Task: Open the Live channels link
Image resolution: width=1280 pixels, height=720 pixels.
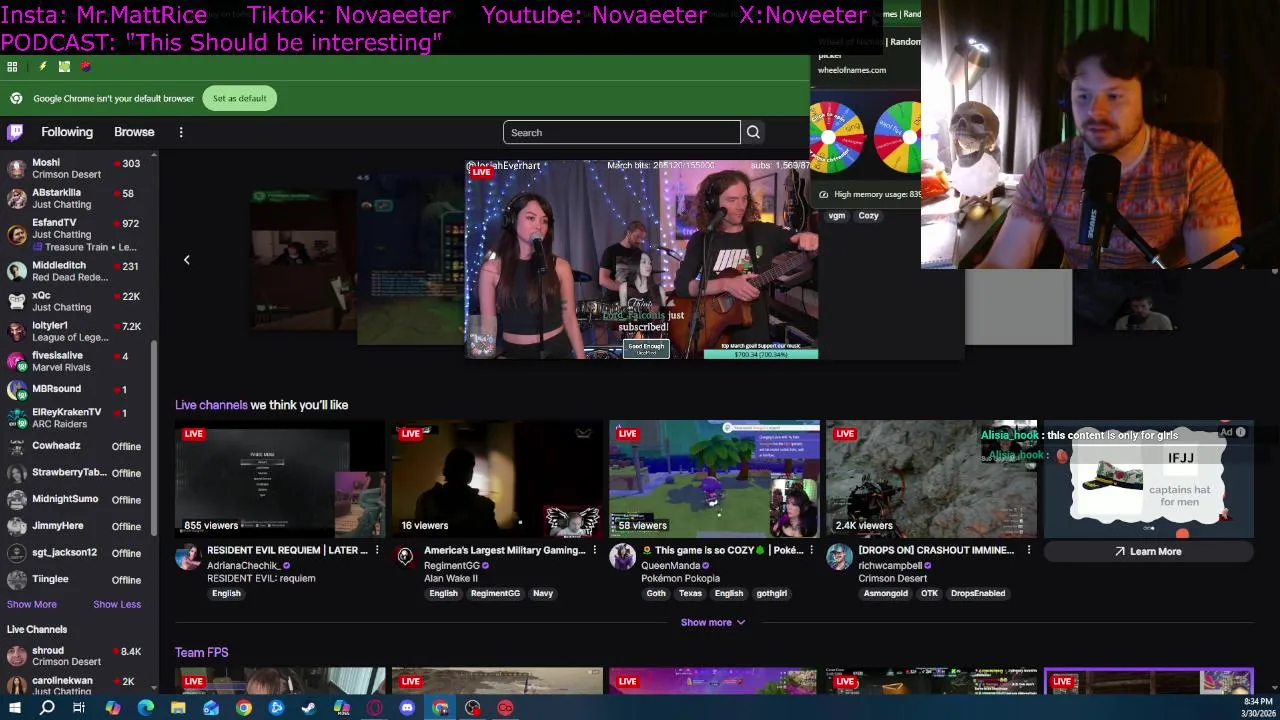Action: click(211, 405)
